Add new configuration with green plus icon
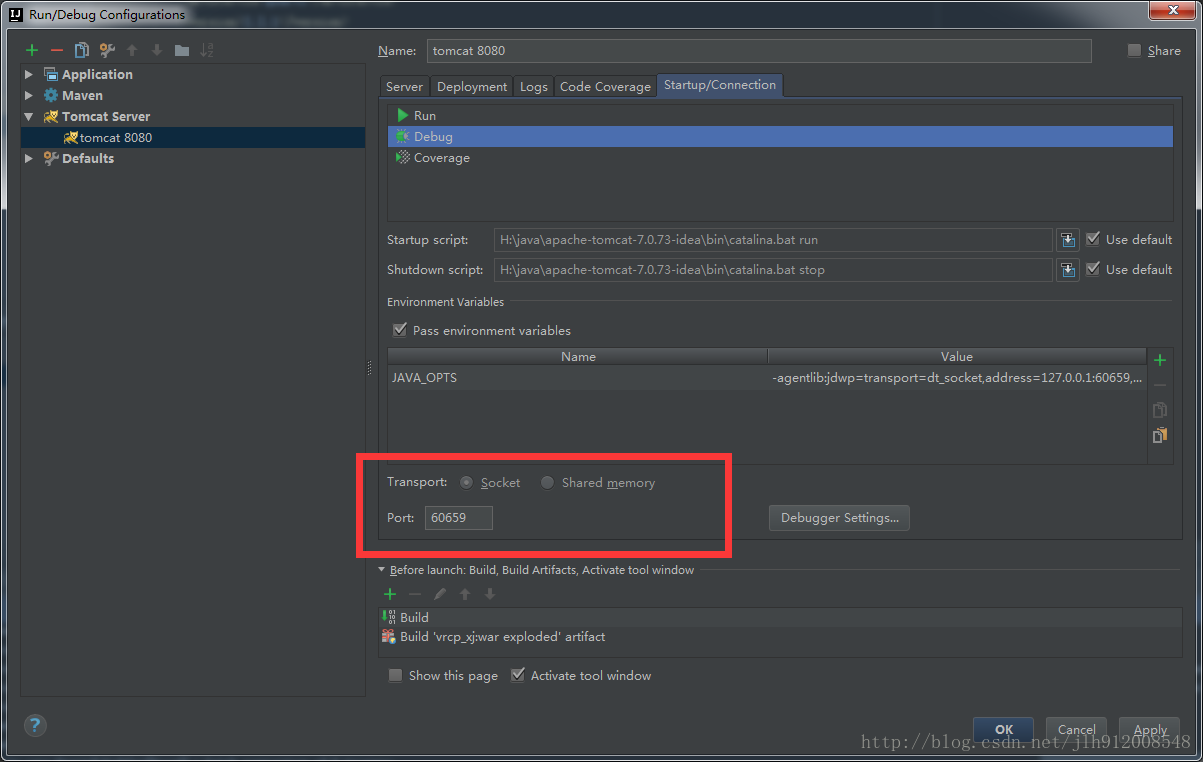The height and width of the screenshot is (762, 1203). [32, 50]
